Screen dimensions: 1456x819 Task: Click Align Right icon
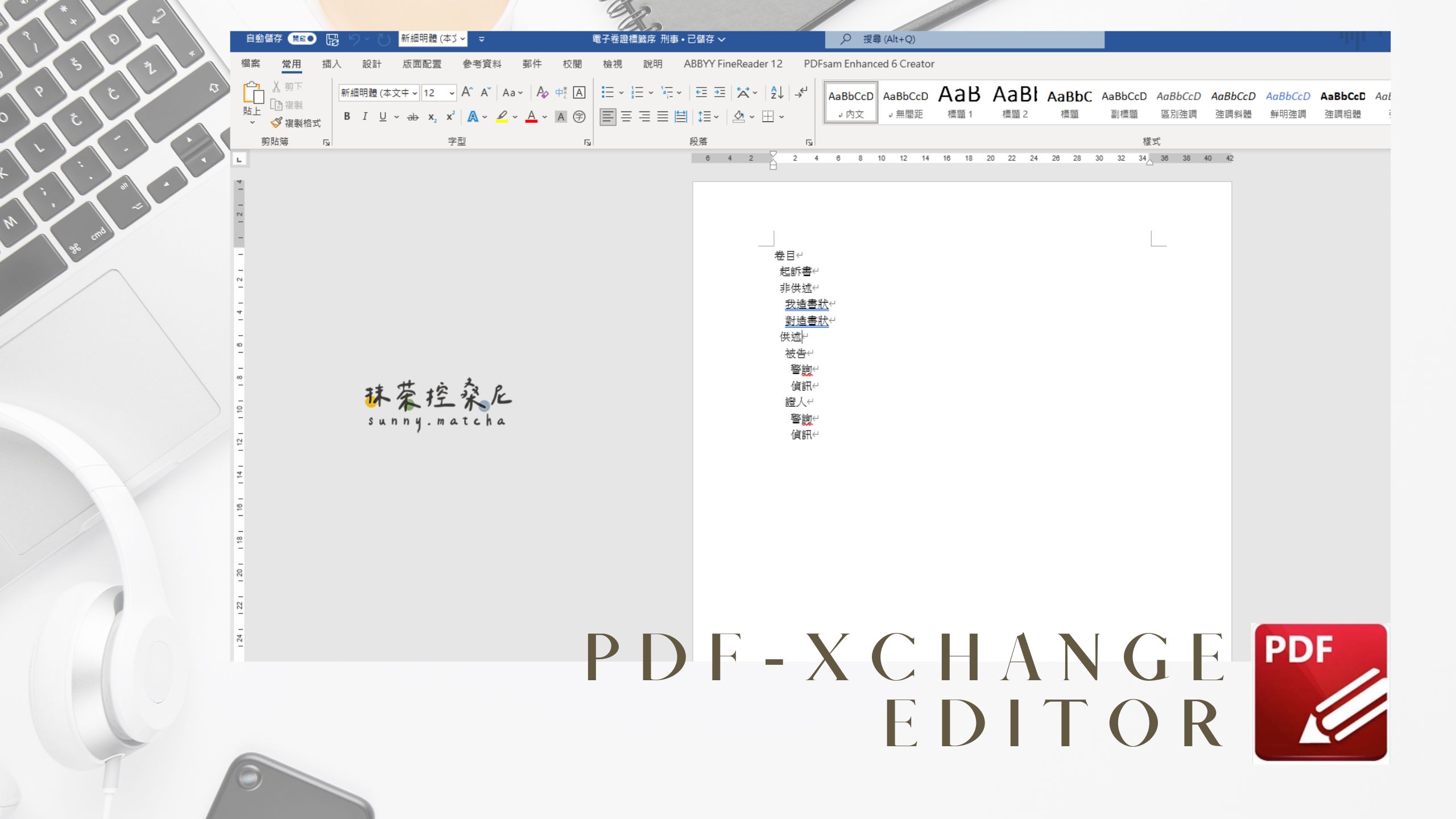click(644, 117)
